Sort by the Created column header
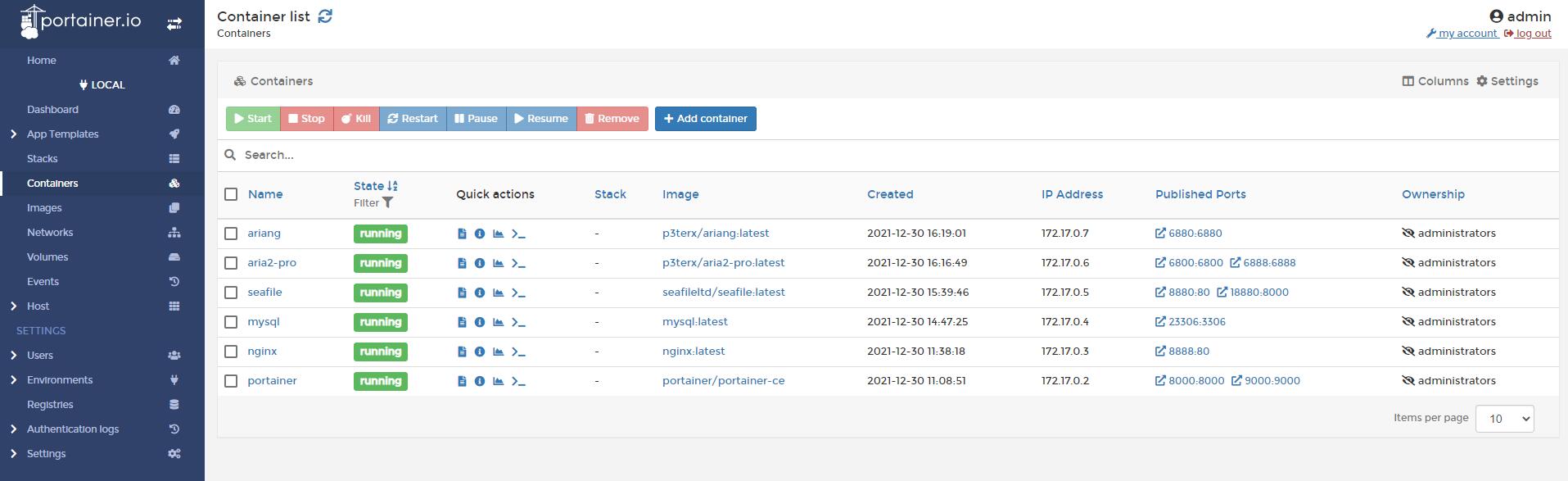Image resolution: width=1568 pixels, height=481 pixels. [889, 194]
